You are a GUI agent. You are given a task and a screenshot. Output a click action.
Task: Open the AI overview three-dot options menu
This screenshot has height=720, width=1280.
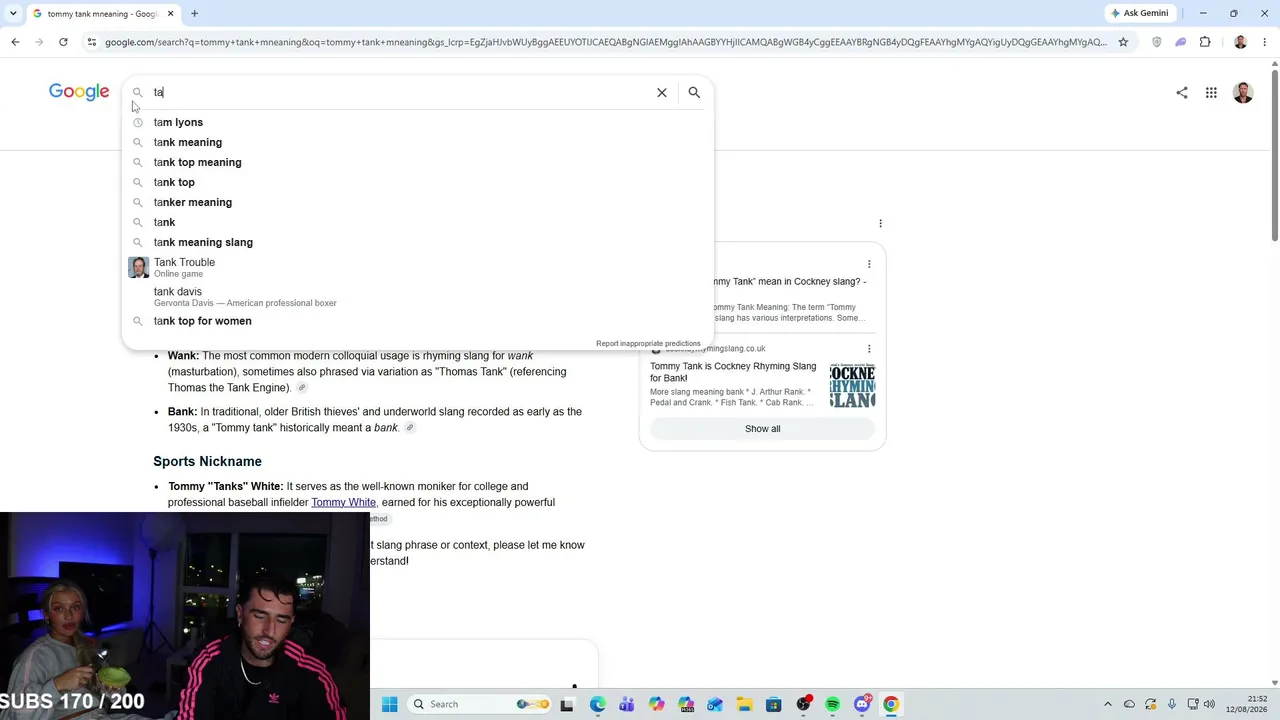click(880, 223)
